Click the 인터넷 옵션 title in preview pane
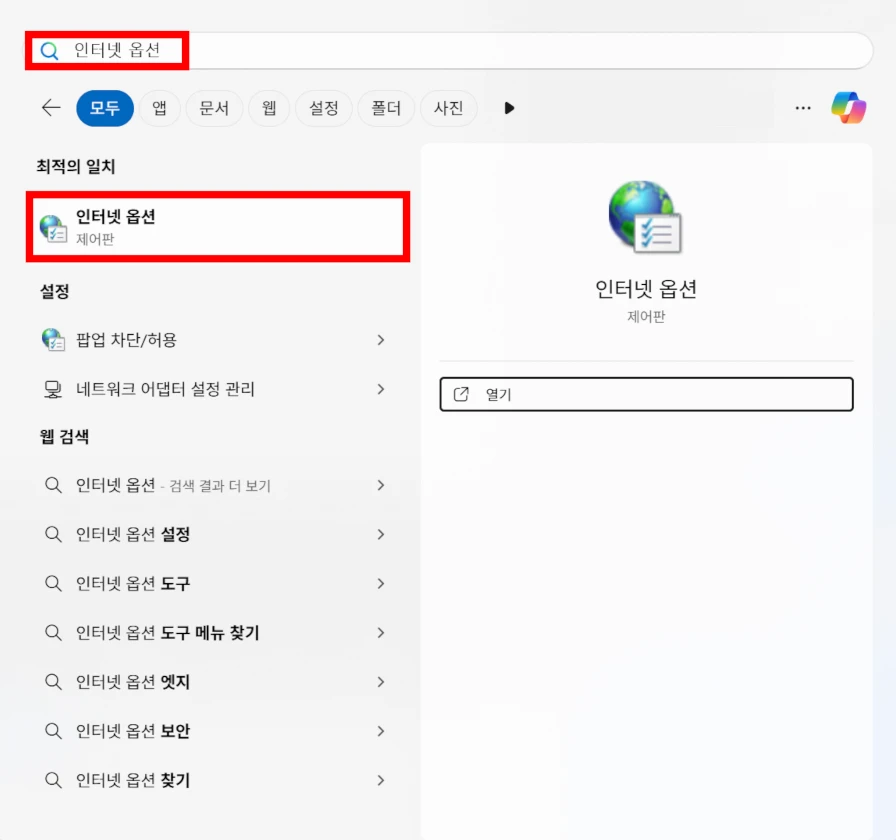 tap(646, 289)
